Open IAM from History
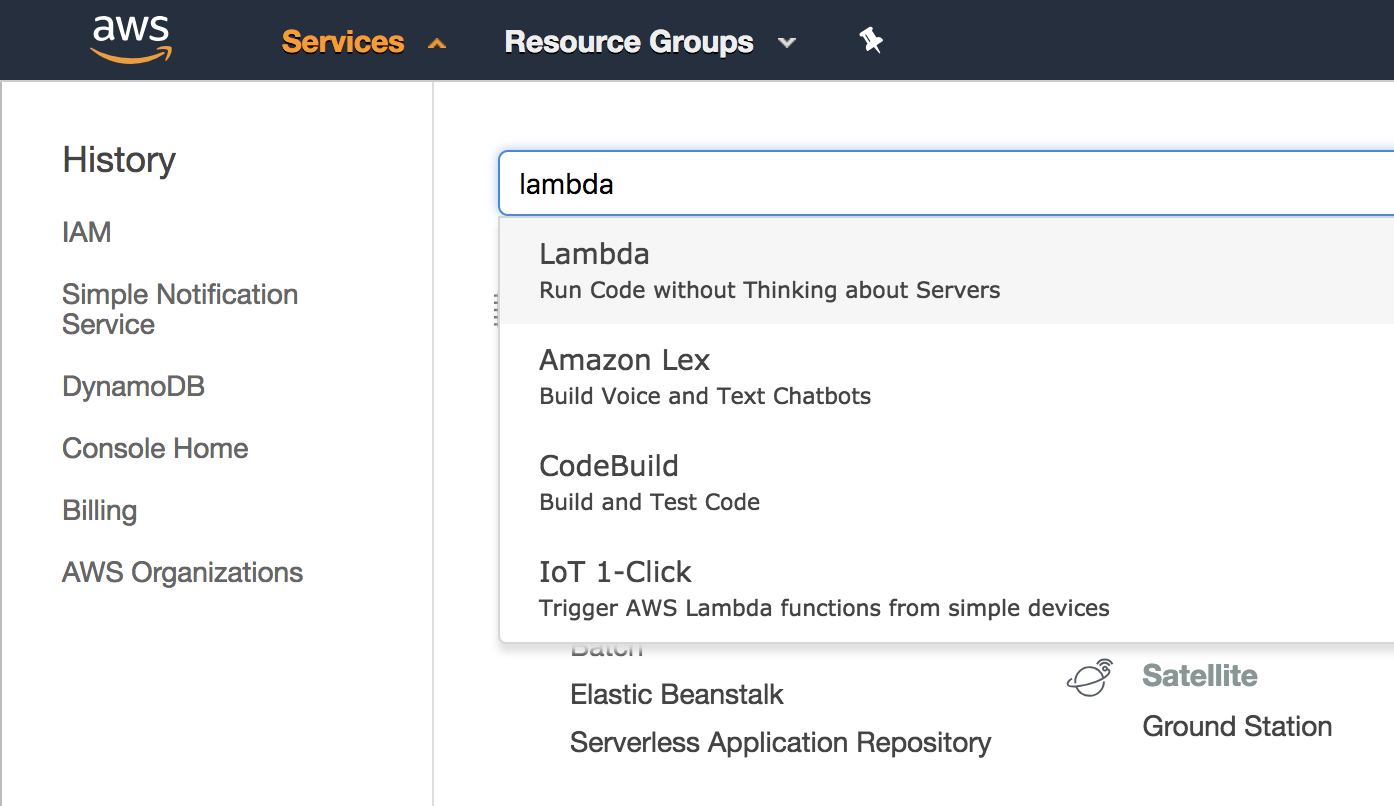The height and width of the screenshot is (806, 1394). pos(87,232)
